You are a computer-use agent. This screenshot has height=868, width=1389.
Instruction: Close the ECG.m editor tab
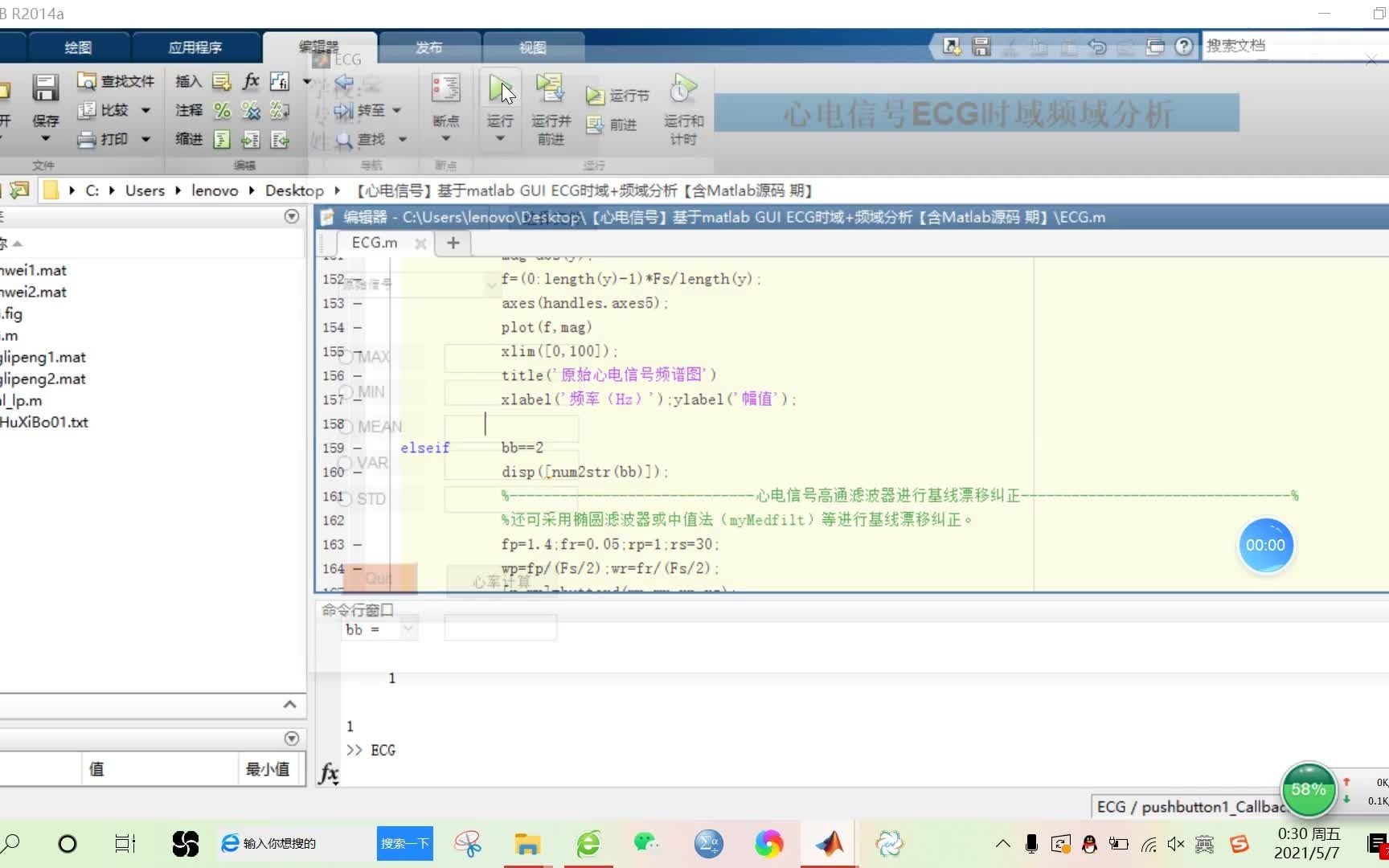tap(420, 243)
